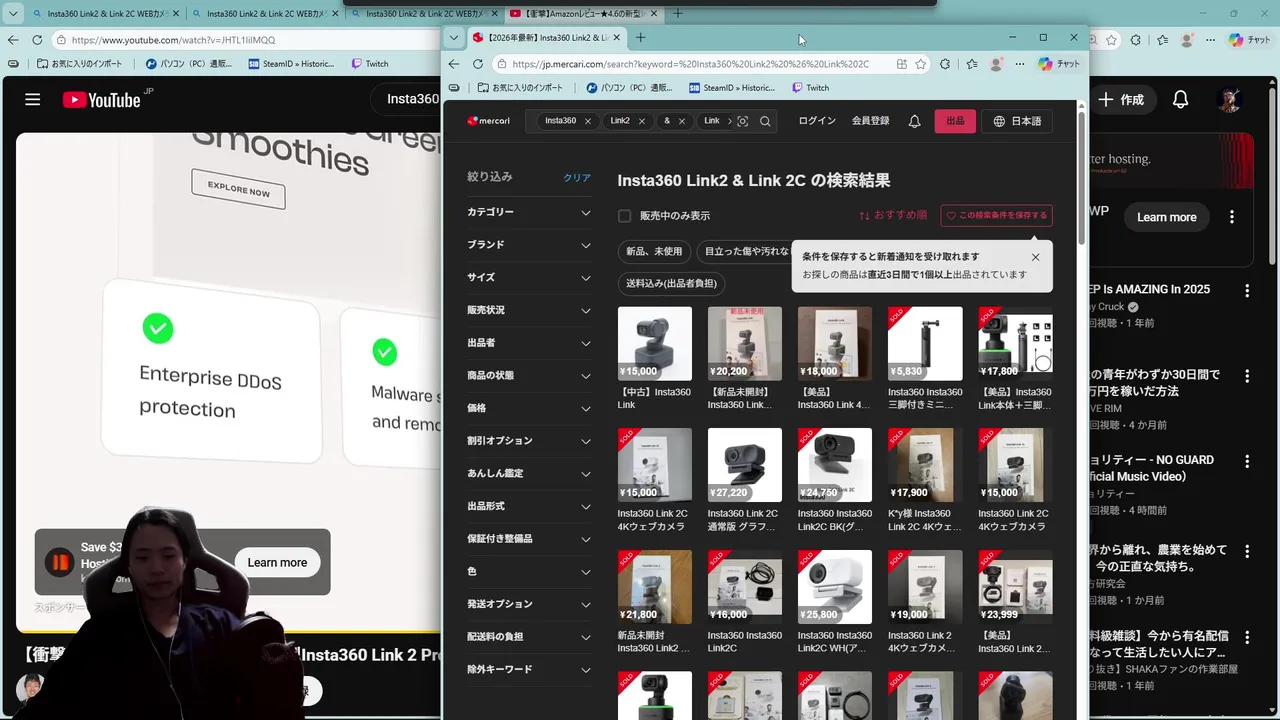Open YouTube account avatar
Screen dimensions: 1280x720
pos(1229,100)
